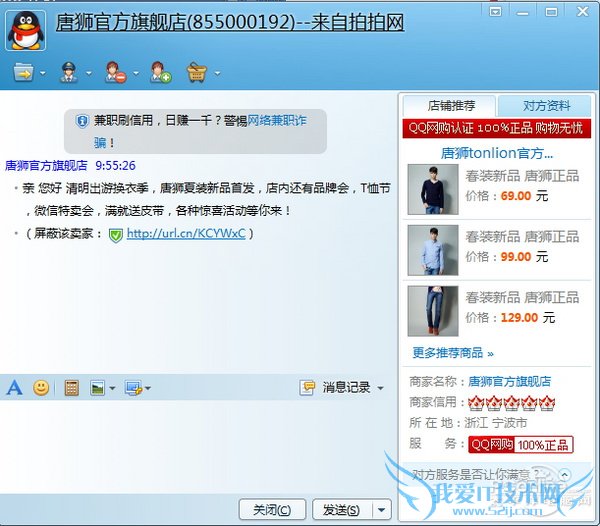The height and width of the screenshot is (526, 600).
Task: Open the 发送 send options dropdown arrow
Action: (x=382, y=510)
